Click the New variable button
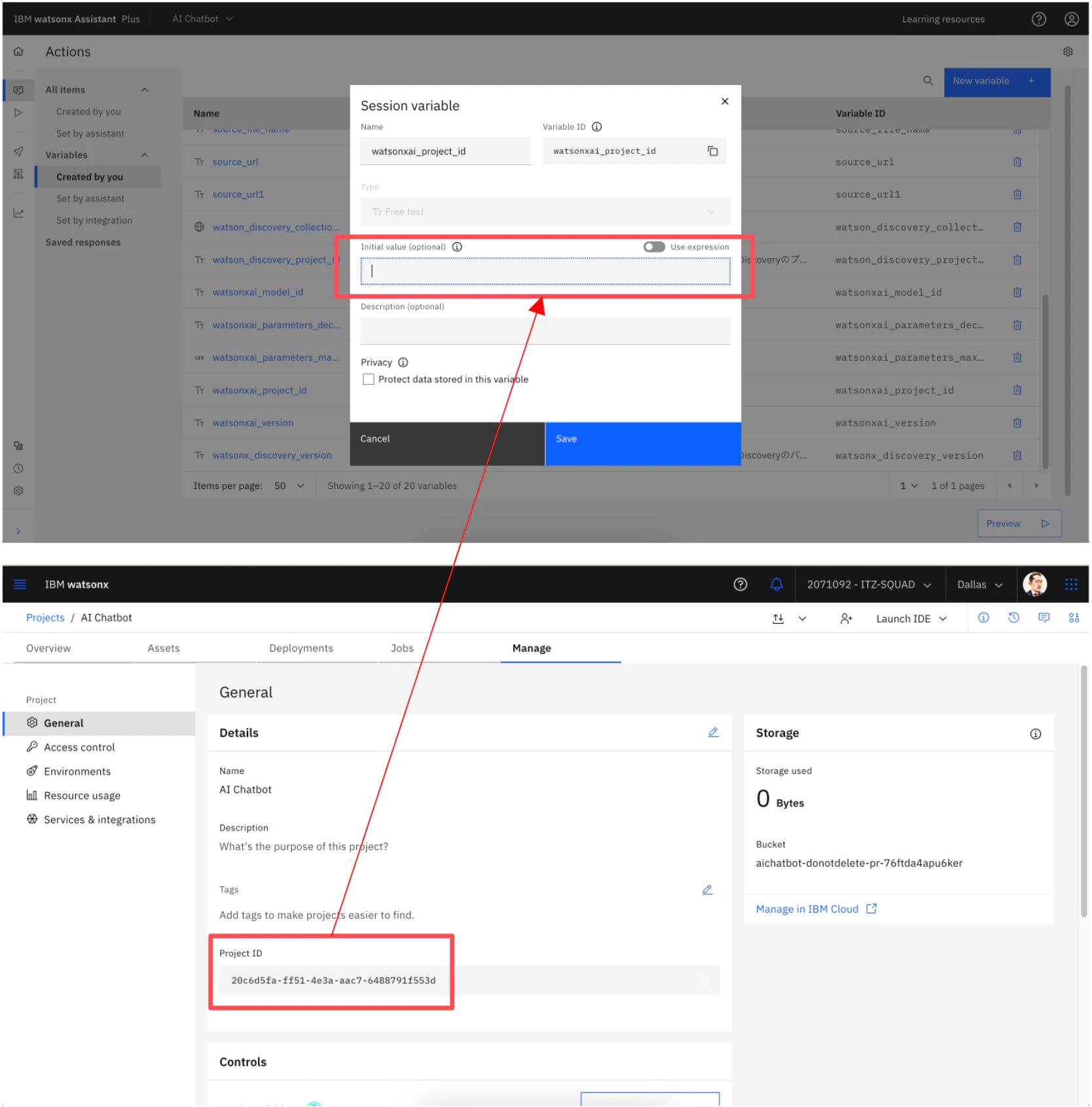 point(997,81)
